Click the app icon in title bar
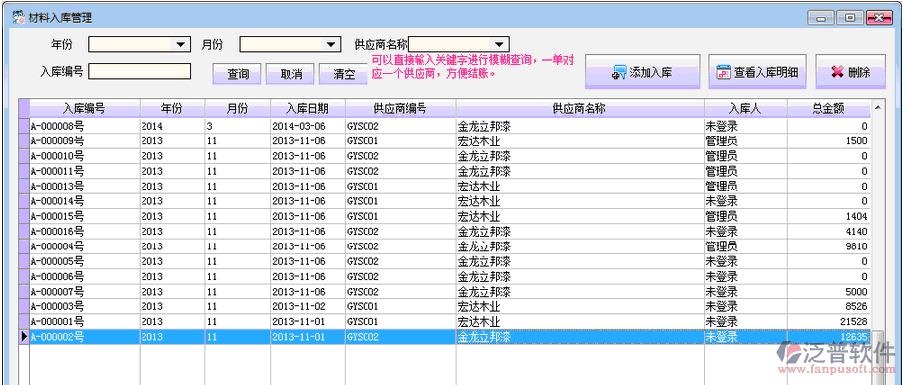906x385 pixels. point(18,17)
